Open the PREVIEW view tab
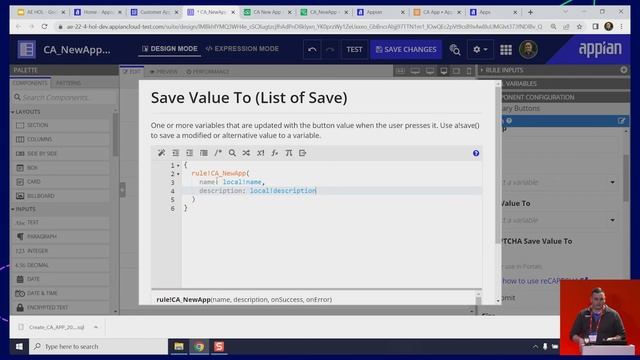Viewport: 640px width, 360px height. pyautogui.click(x=163, y=72)
